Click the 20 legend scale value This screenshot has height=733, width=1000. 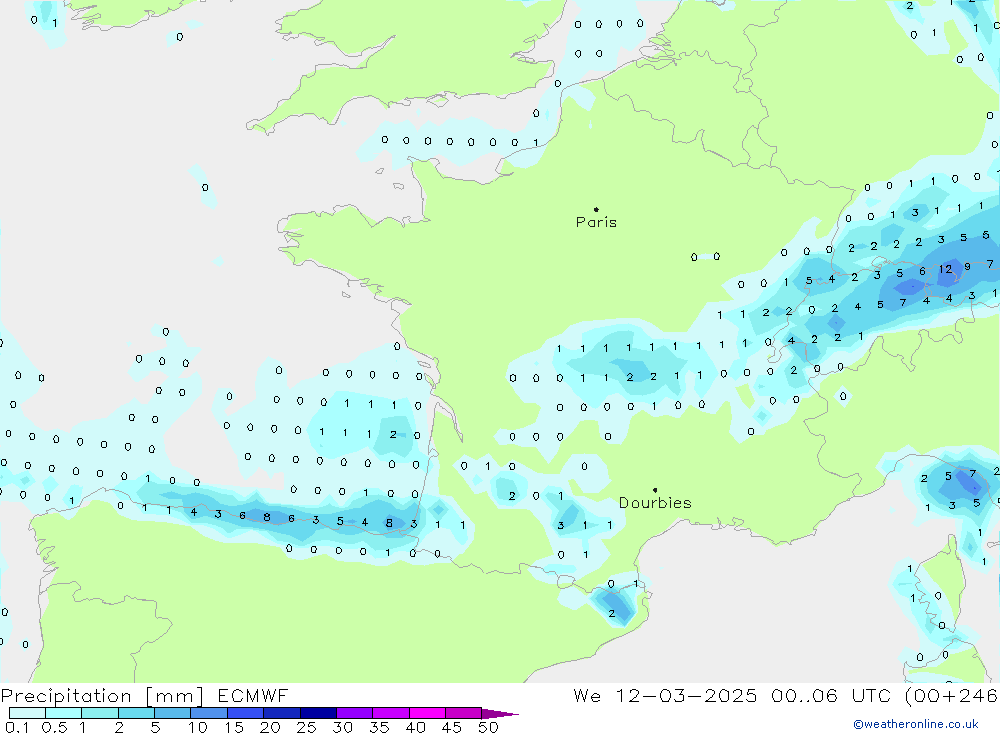(x=270, y=727)
